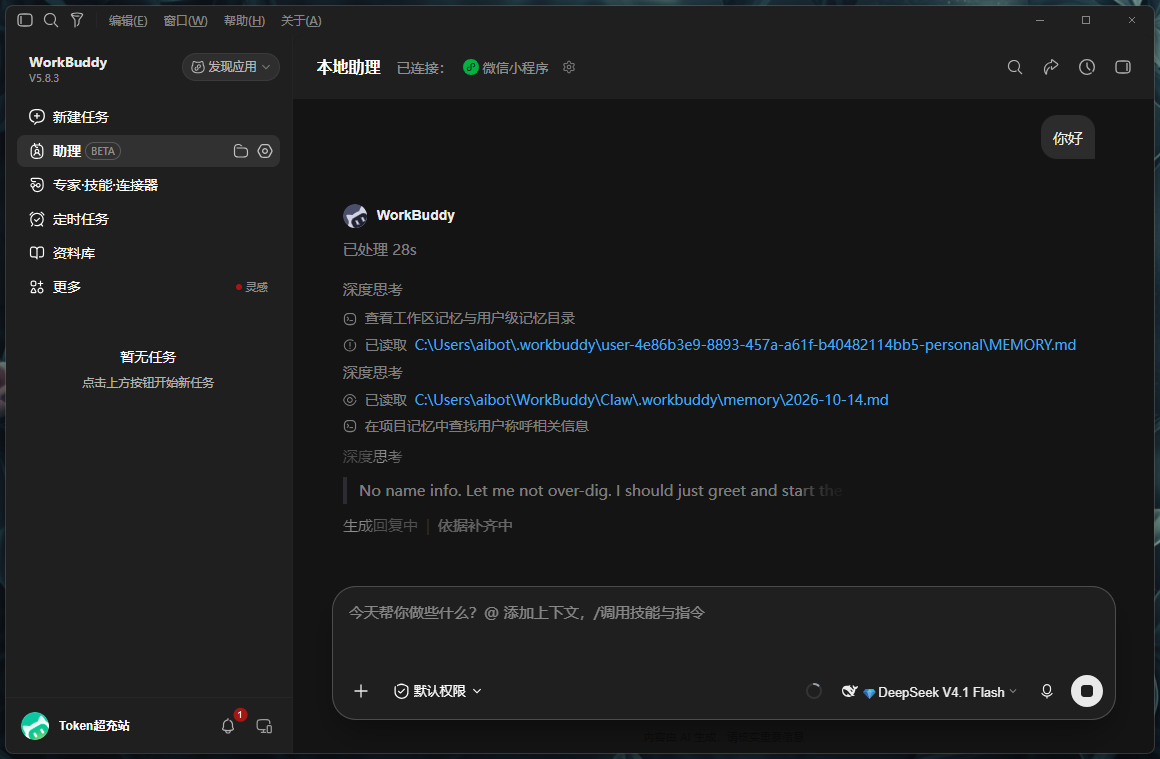
Task: Open the 默认权限 permission dropdown
Action: [438, 691]
